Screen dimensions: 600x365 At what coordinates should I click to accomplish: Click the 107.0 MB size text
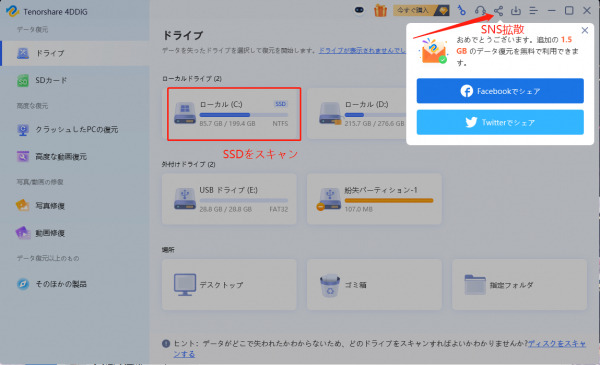pos(359,209)
